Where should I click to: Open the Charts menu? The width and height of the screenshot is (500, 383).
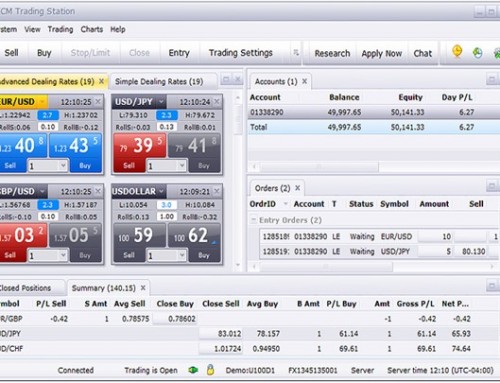tap(92, 29)
